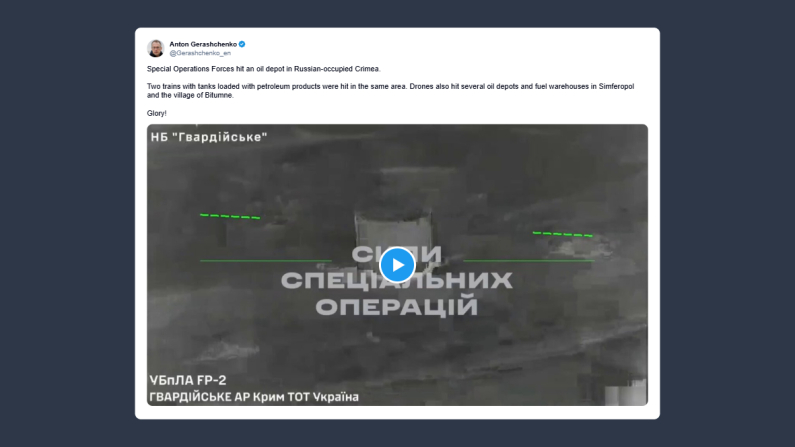This screenshot has height=447, width=795.
Task: Click the paragraph about two trains
Action: (x=390, y=91)
